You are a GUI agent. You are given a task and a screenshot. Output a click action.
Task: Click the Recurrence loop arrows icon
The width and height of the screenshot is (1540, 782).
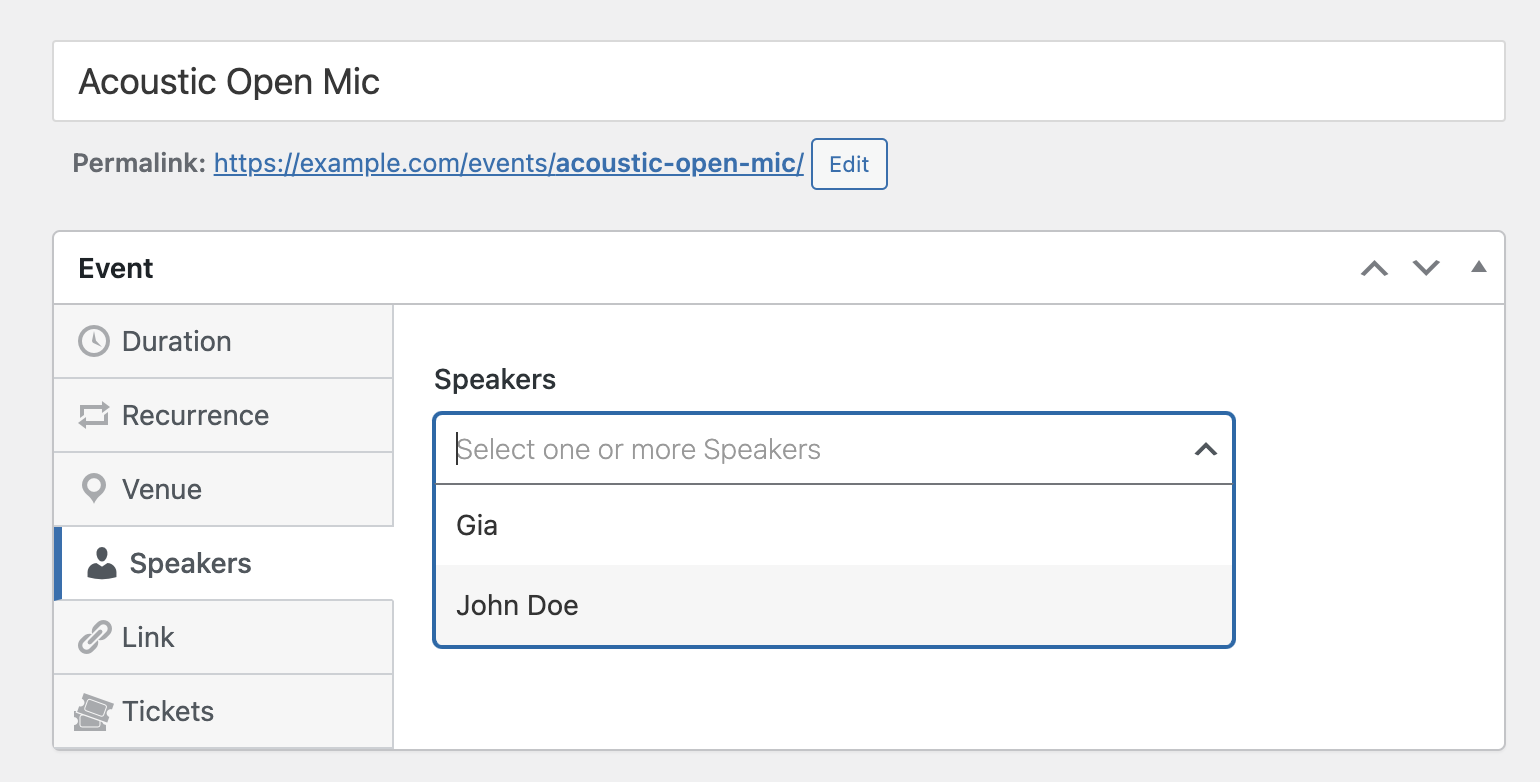click(93, 415)
